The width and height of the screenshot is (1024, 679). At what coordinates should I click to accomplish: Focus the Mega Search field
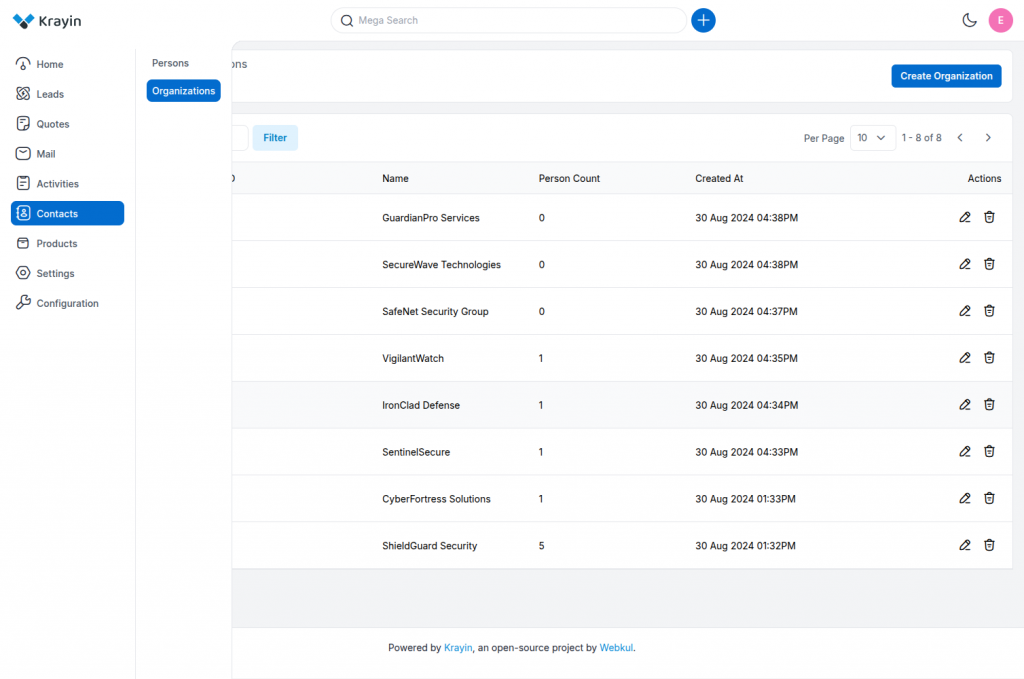point(509,20)
